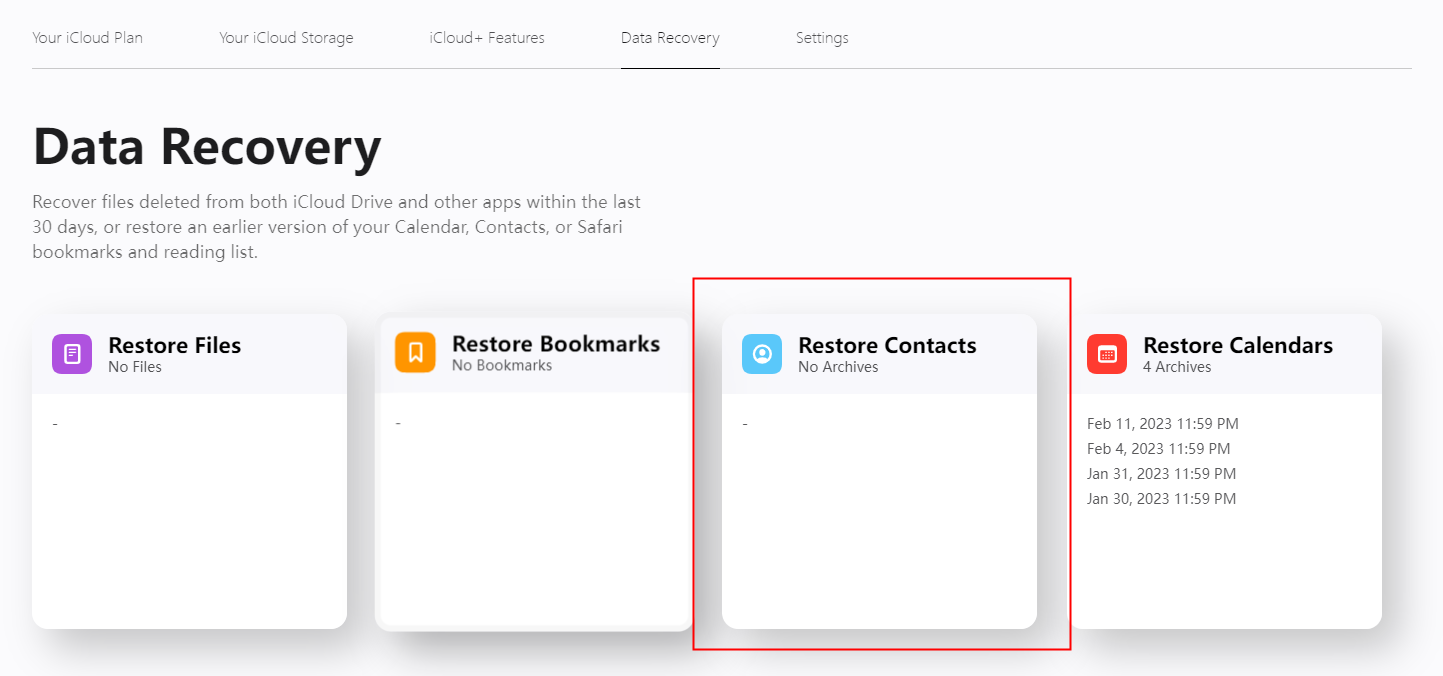Image resolution: width=1443 pixels, height=676 pixels.
Task: Choose the Feb 11, 2023 calendar archive
Action: [x=1162, y=423]
